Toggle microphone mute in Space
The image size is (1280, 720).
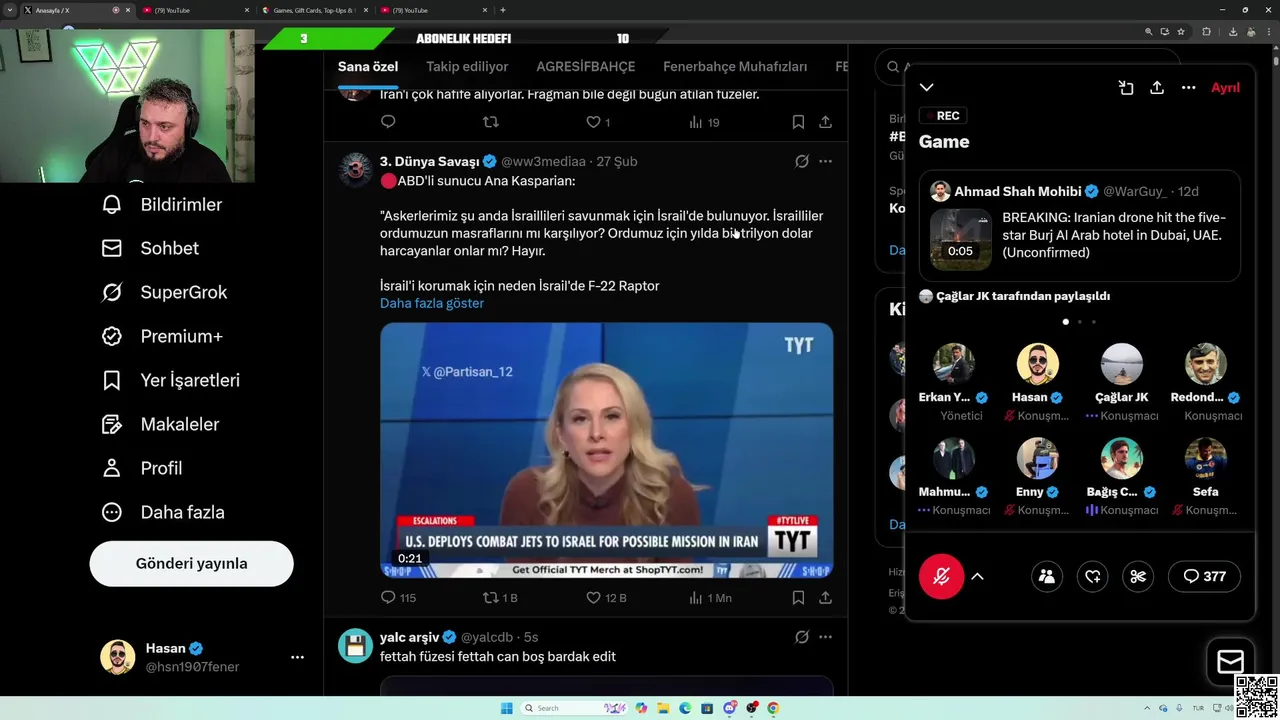click(x=941, y=576)
